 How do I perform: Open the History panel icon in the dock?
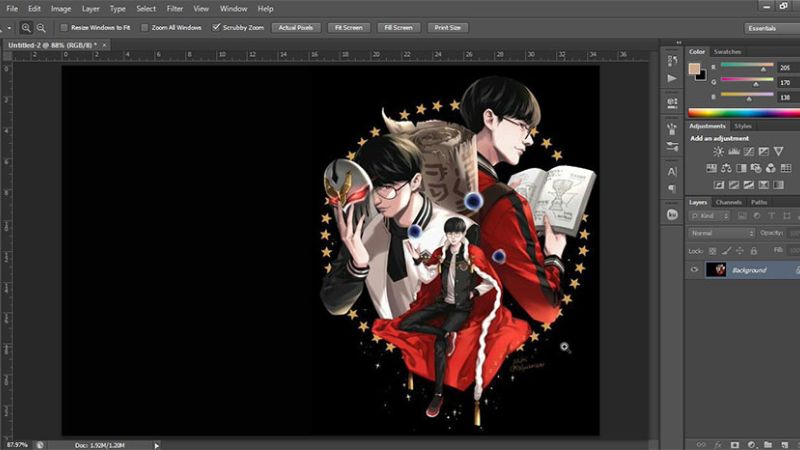coord(672,61)
